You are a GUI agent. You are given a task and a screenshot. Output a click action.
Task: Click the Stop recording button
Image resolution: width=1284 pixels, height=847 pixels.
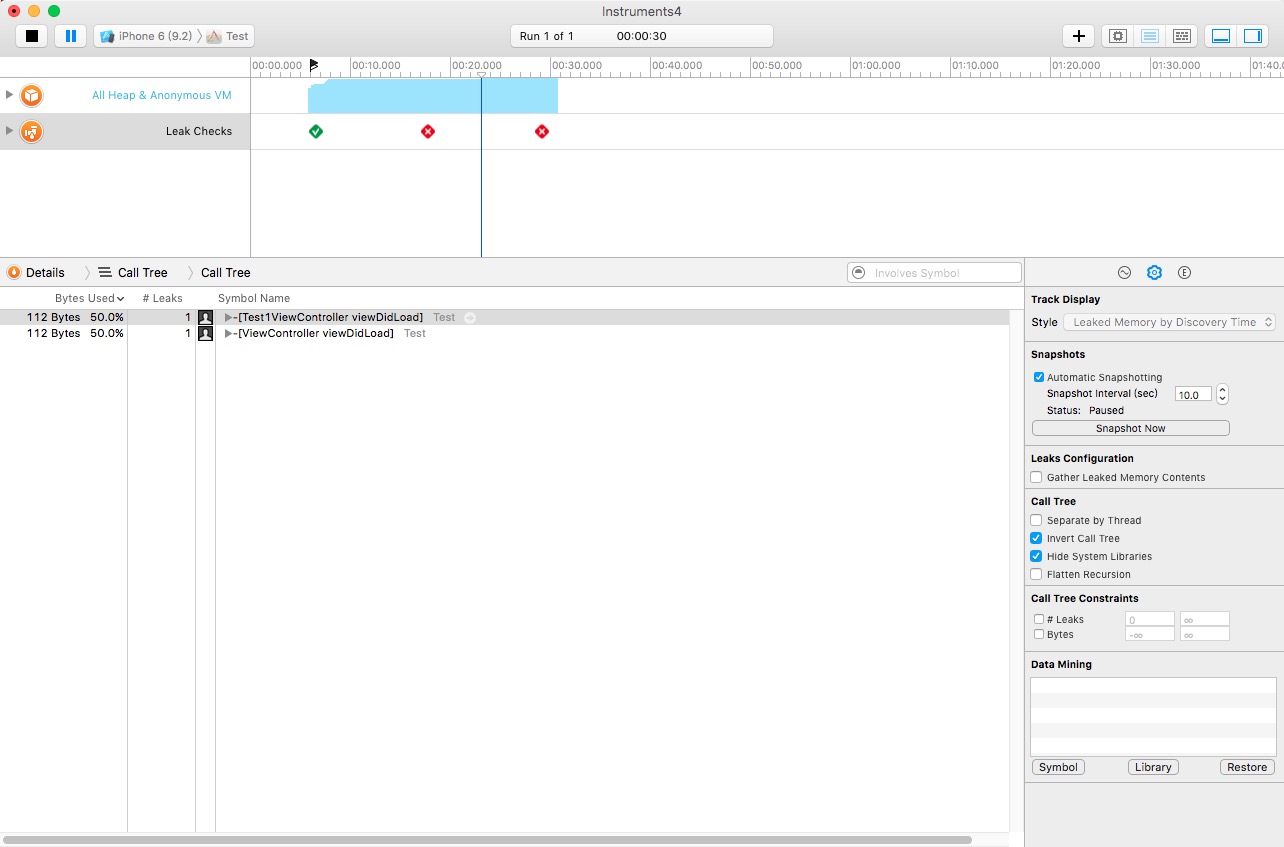[x=32, y=36]
